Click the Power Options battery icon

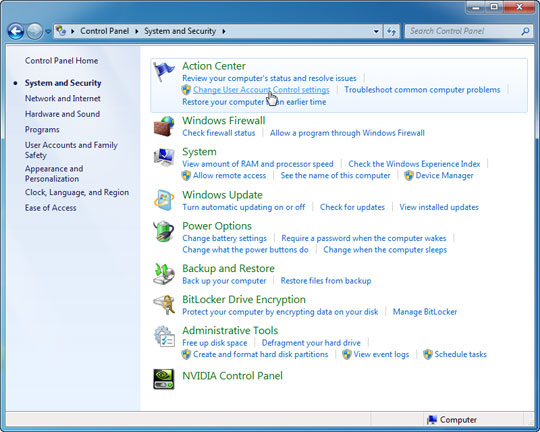(x=164, y=231)
